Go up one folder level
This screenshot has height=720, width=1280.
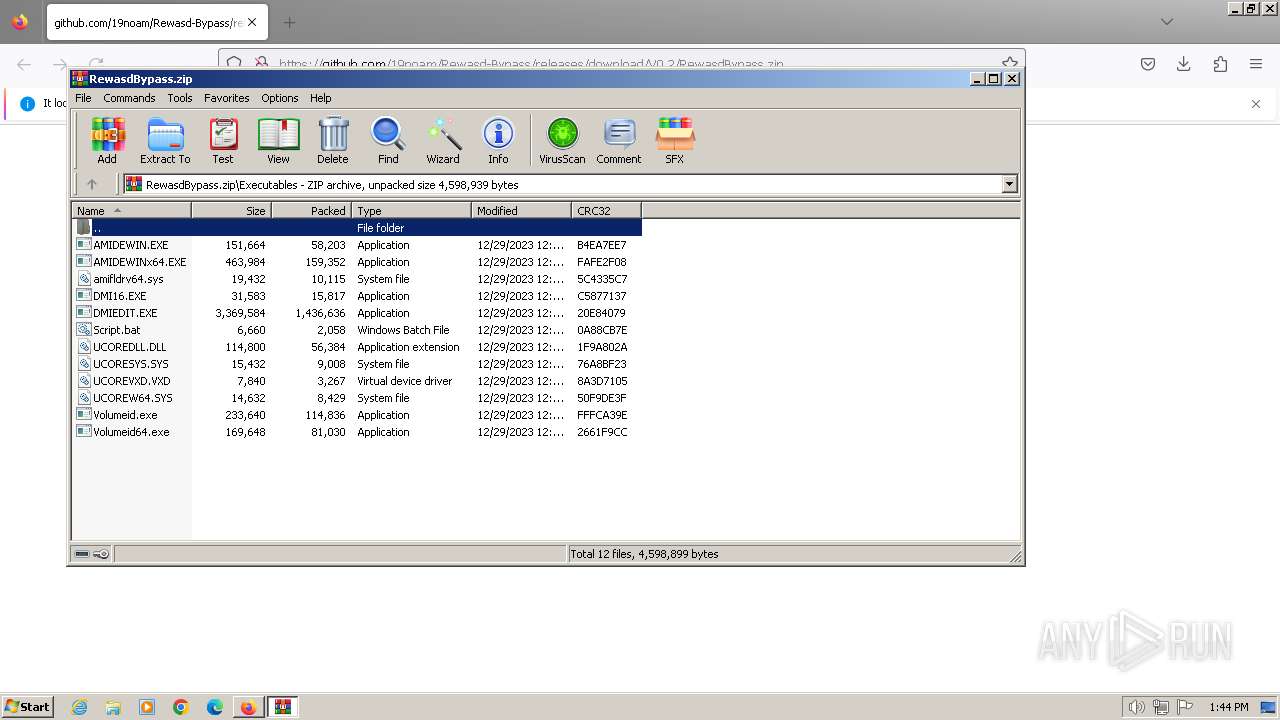coord(92,184)
